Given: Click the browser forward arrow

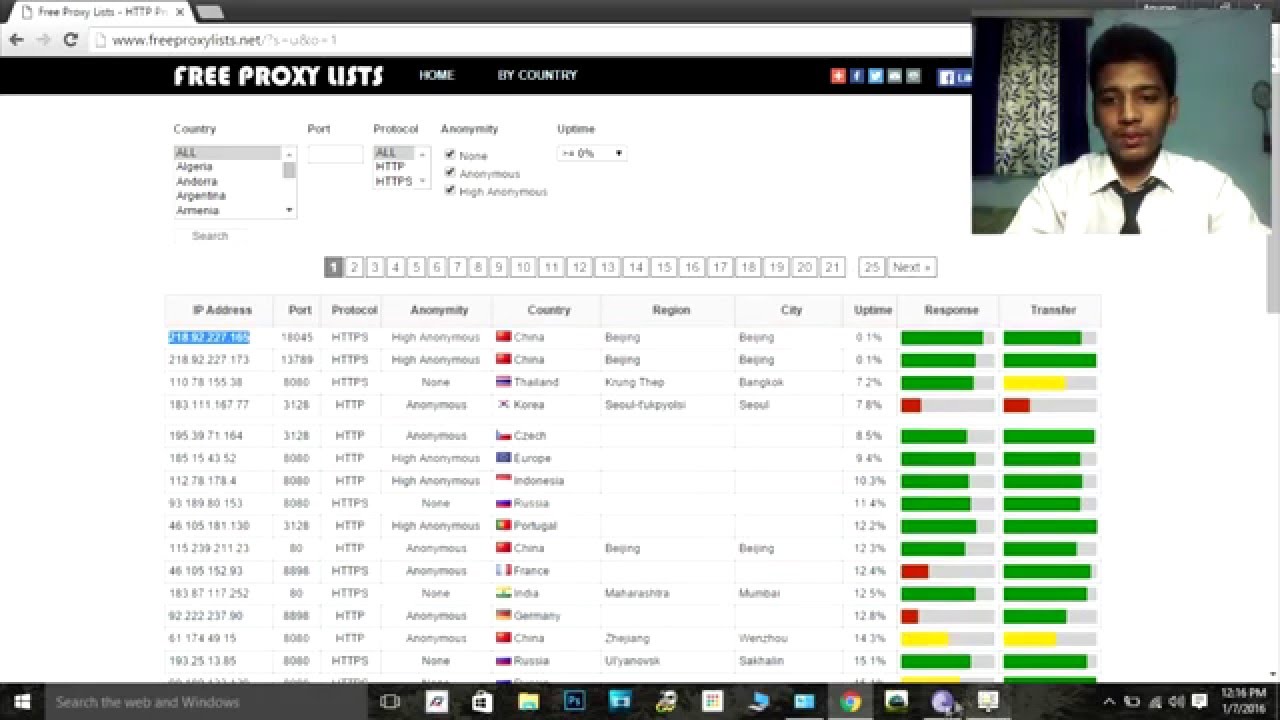Looking at the screenshot, I should pos(43,40).
